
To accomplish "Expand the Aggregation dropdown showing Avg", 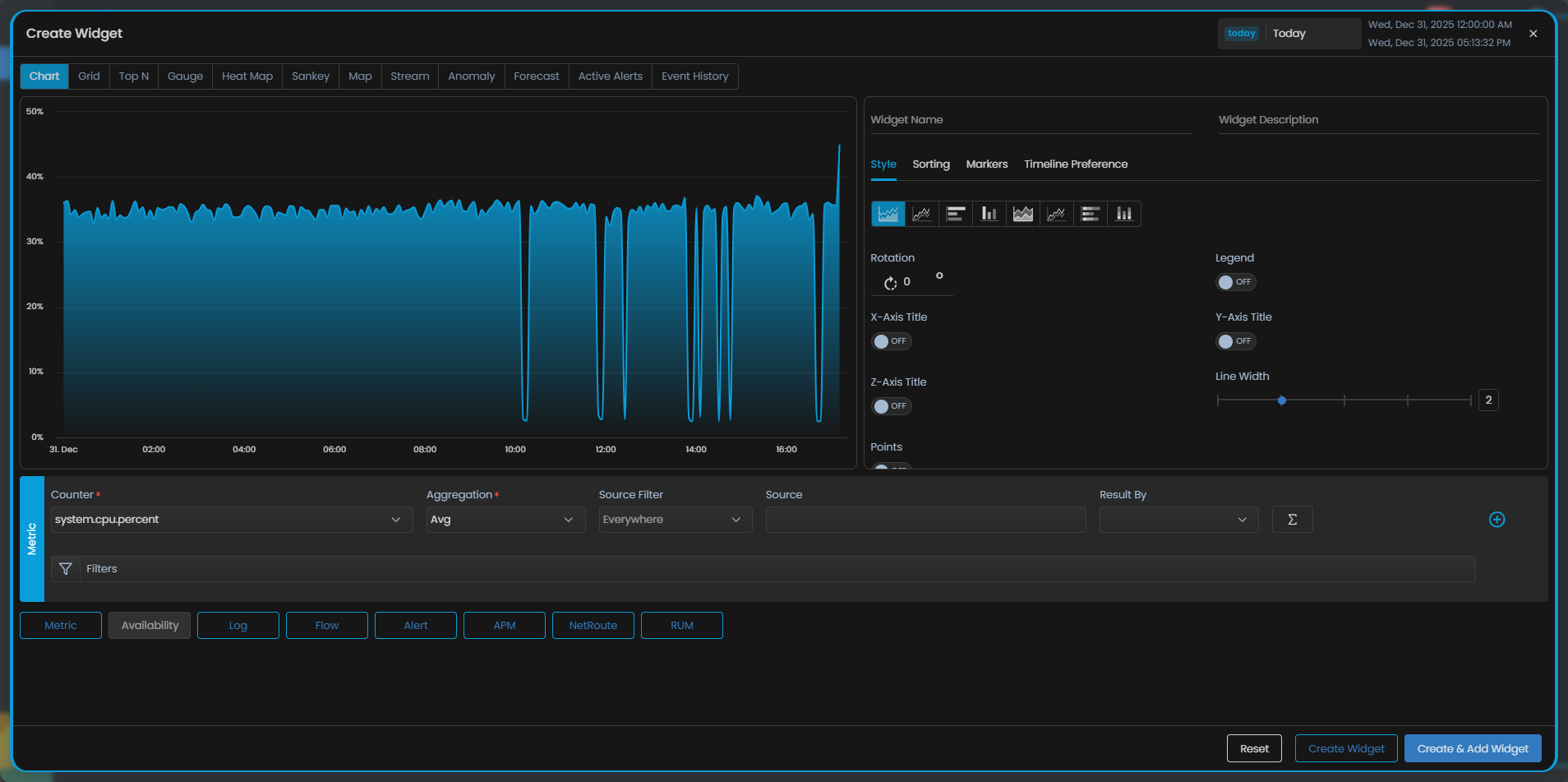I will click(505, 520).
